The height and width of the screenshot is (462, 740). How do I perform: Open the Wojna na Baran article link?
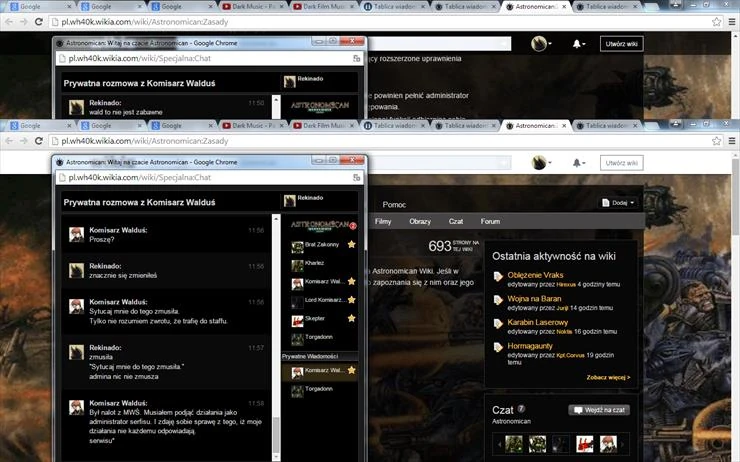534,299
